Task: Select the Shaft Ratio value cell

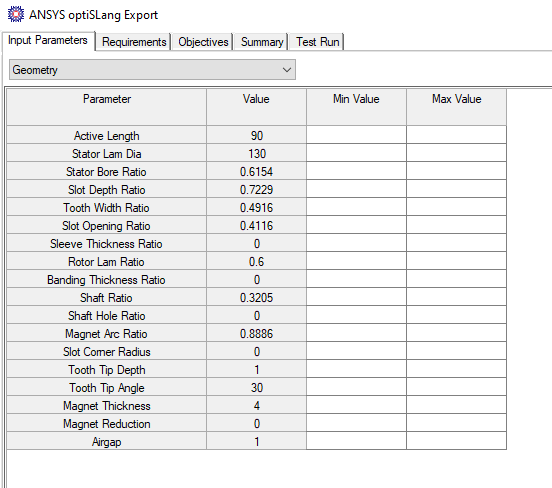Action: 256,297
